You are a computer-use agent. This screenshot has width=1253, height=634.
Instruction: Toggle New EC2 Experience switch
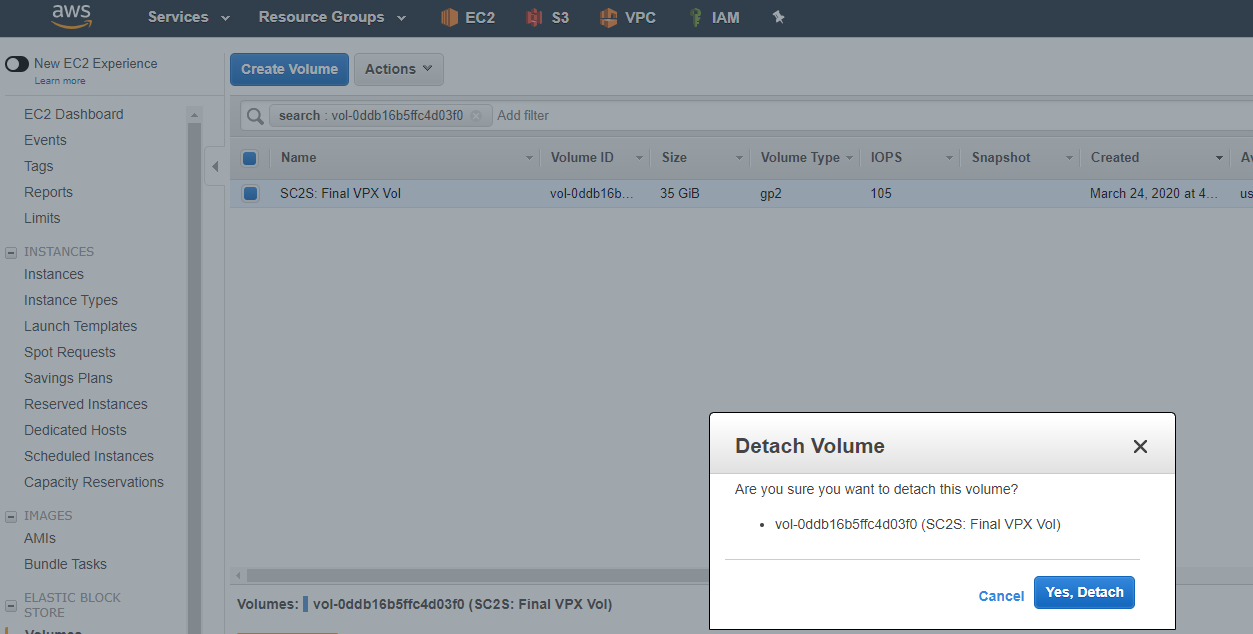pos(17,64)
